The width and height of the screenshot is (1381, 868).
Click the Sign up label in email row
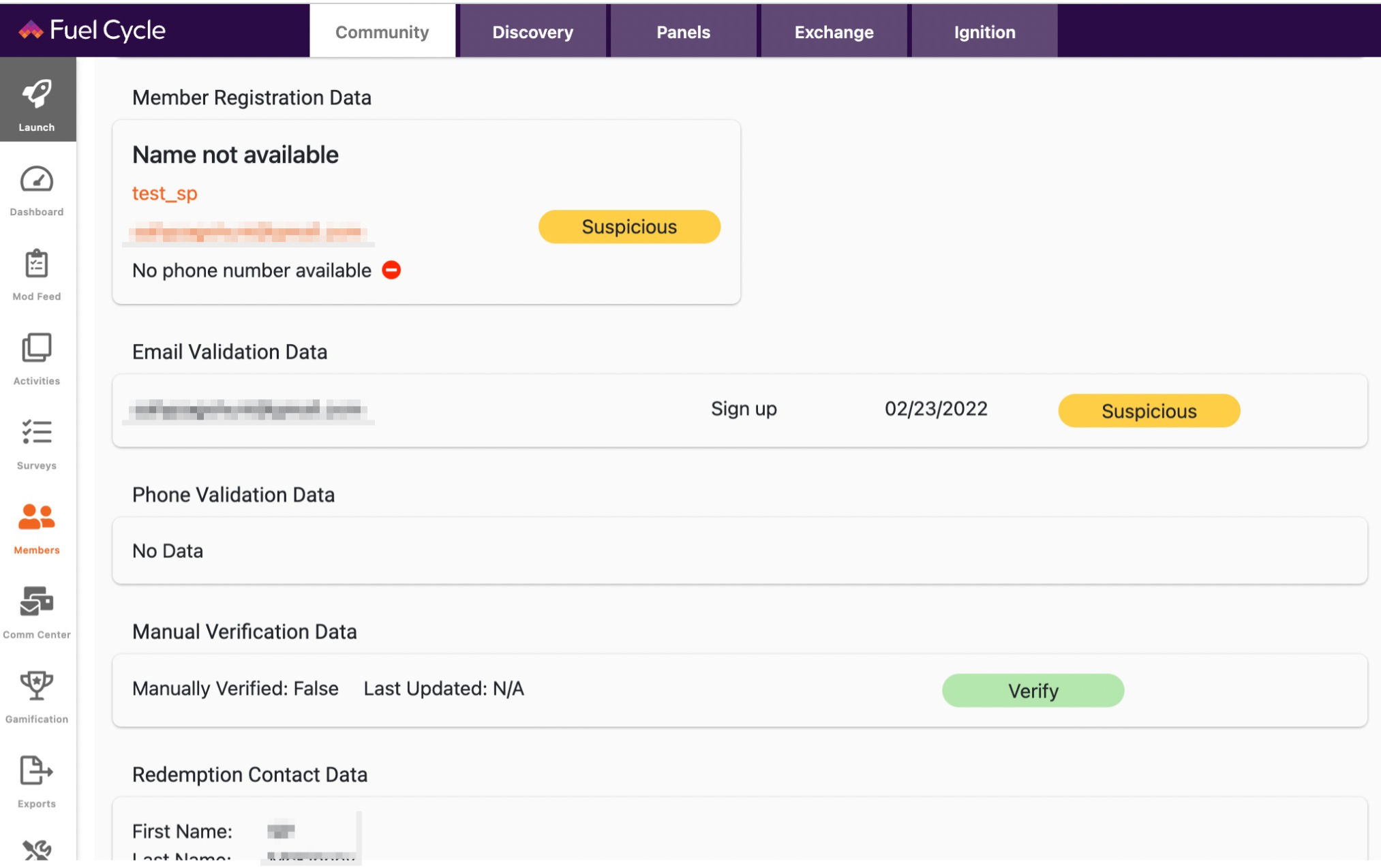(744, 409)
